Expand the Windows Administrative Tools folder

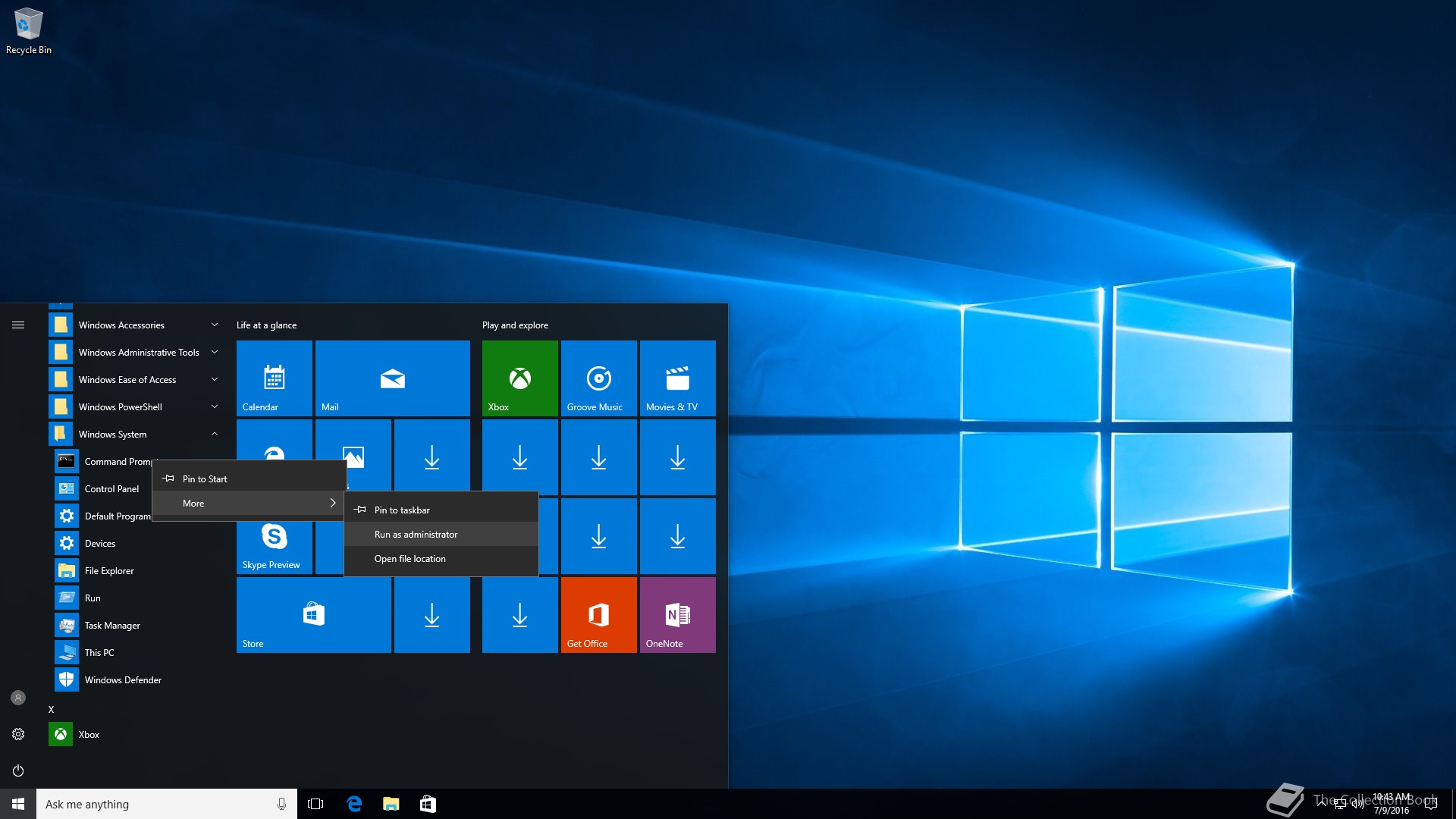(136, 353)
